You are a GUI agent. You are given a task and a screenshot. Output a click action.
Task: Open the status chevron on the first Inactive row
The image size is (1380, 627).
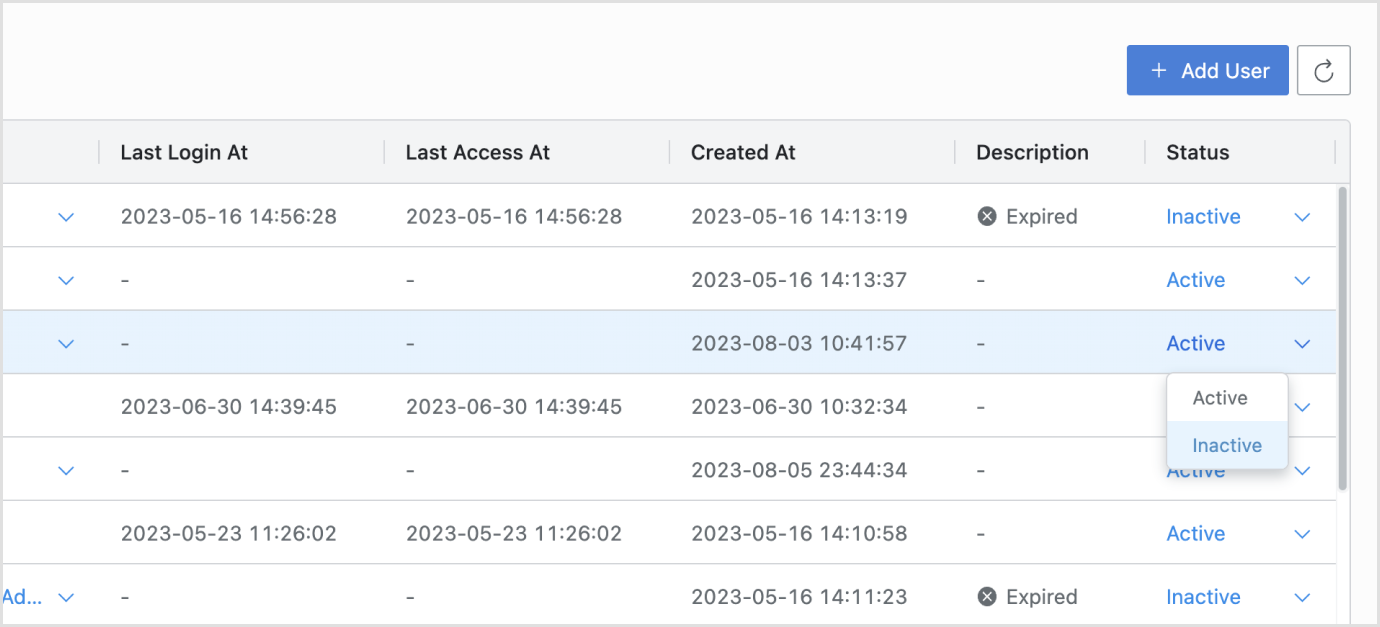(1302, 217)
